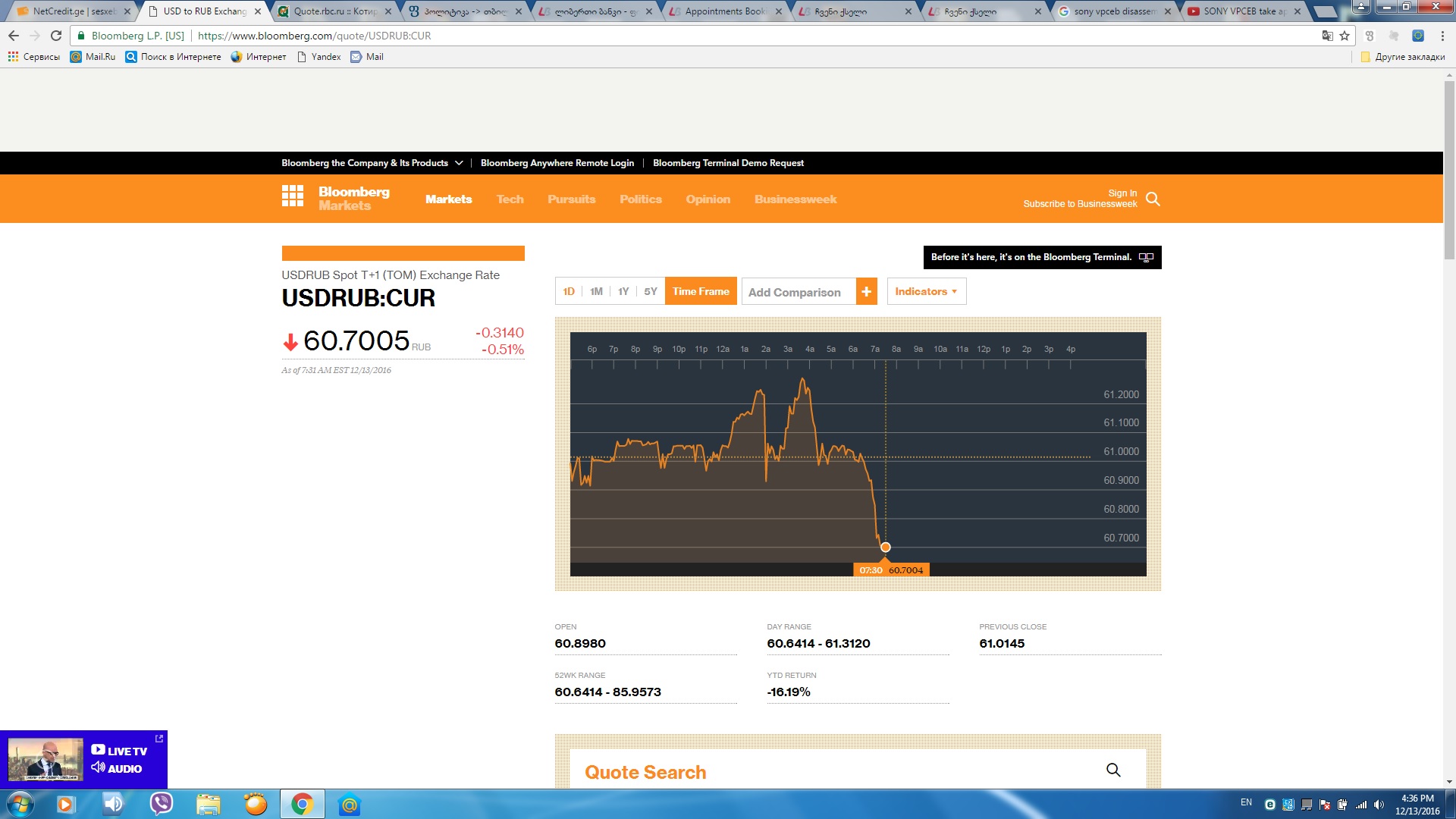Click the Sign In link

(1122, 193)
